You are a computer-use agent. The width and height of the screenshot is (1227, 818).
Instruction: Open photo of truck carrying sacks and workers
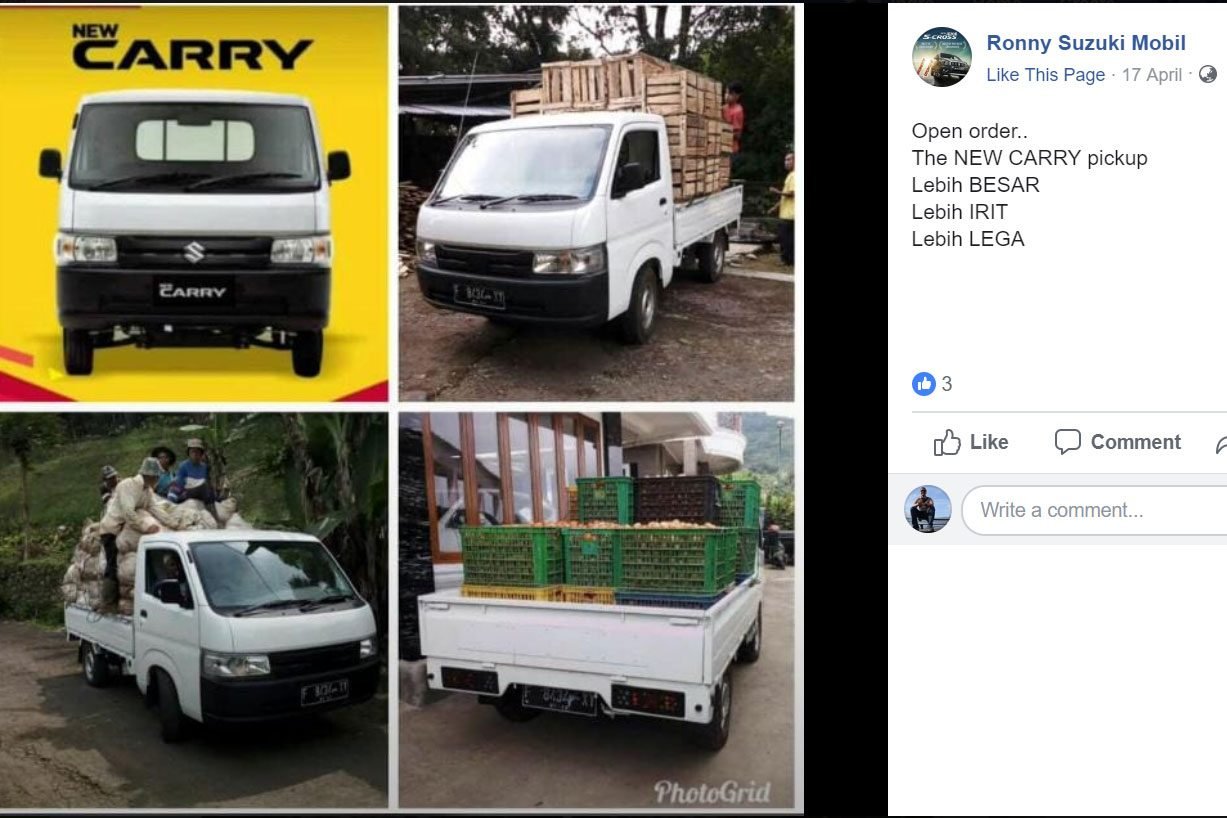[x=194, y=610]
